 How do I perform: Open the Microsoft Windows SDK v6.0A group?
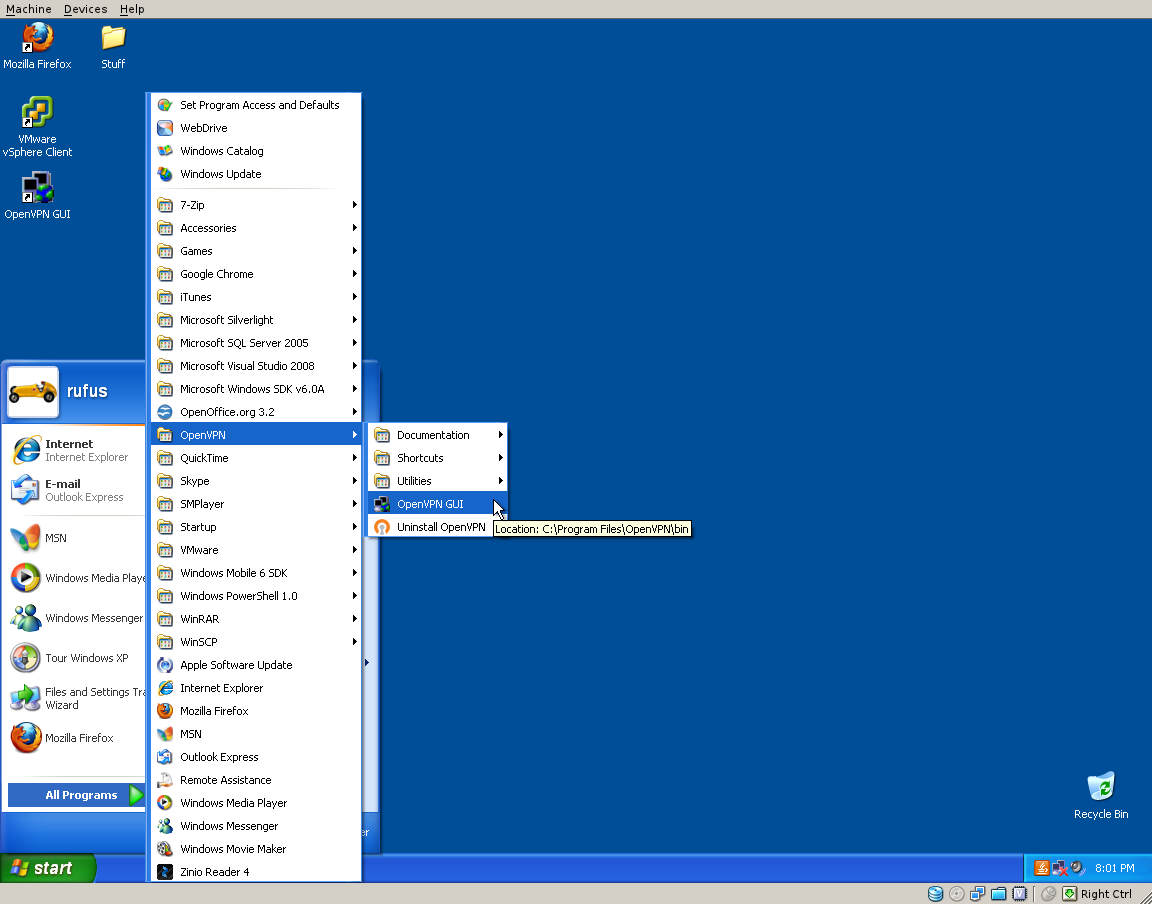coord(256,389)
